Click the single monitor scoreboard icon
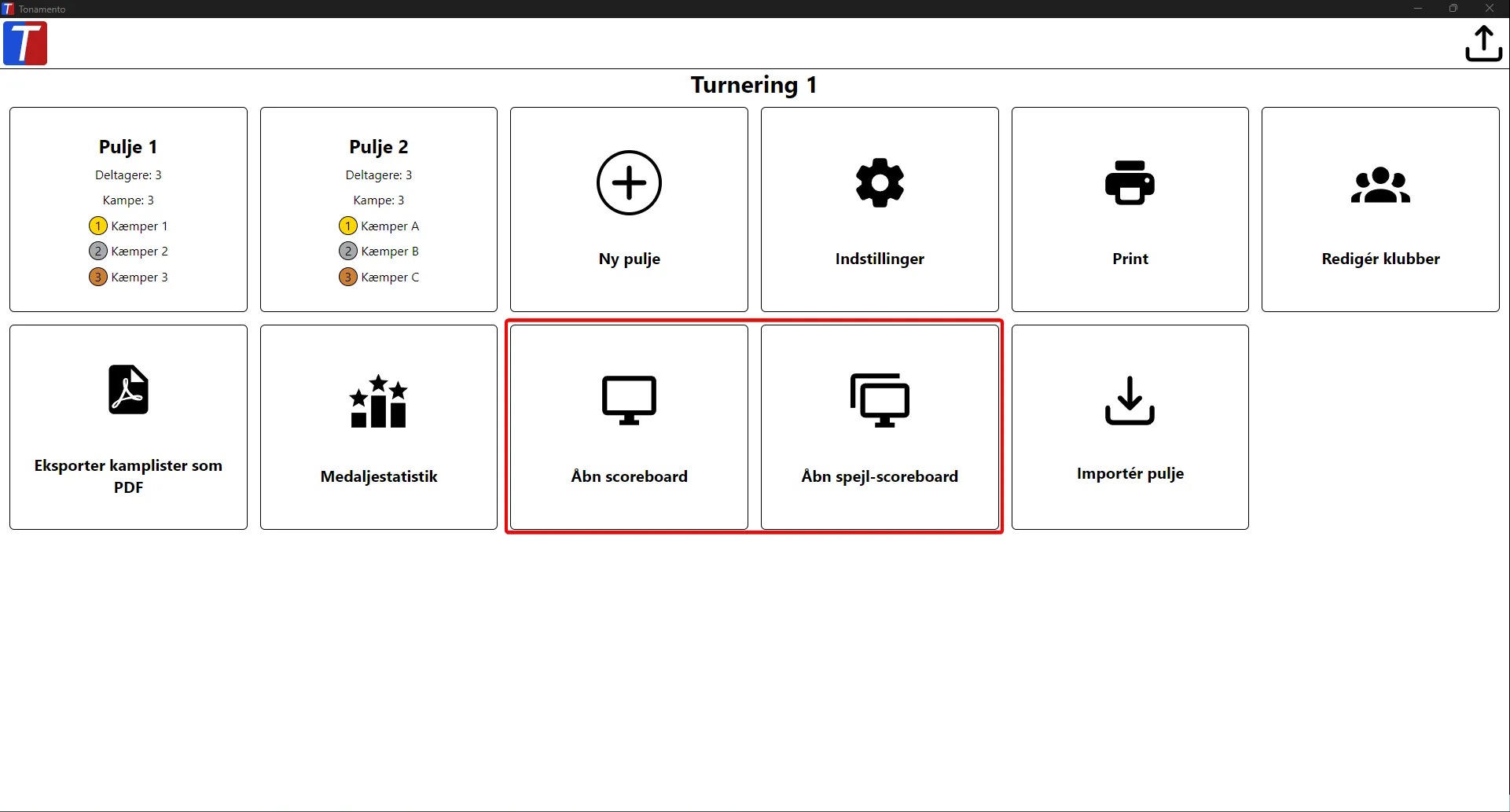This screenshot has height=812, width=1510. 629,401
